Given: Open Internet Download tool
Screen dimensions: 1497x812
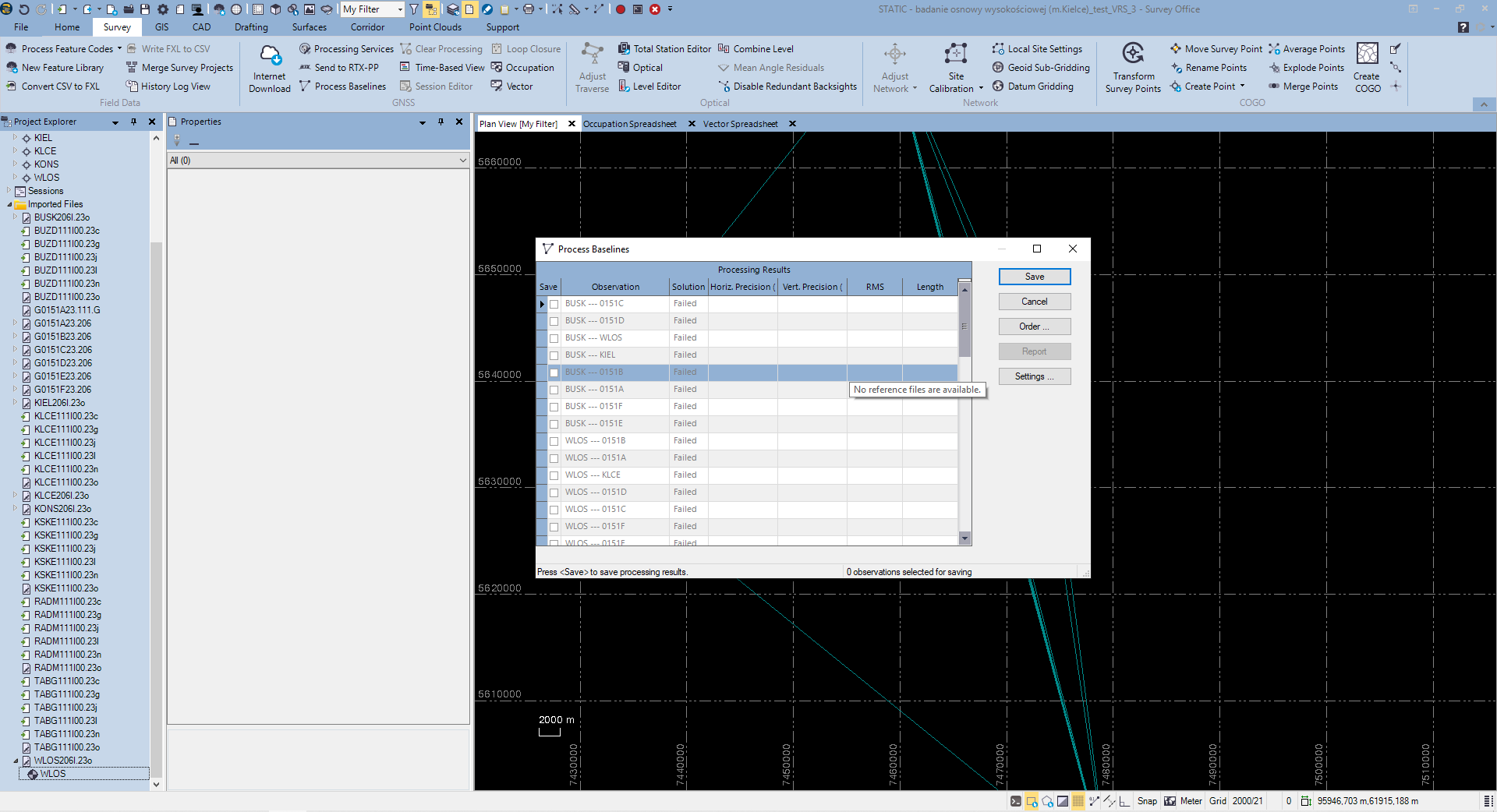Looking at the screenshot, I should pos(270,68).
